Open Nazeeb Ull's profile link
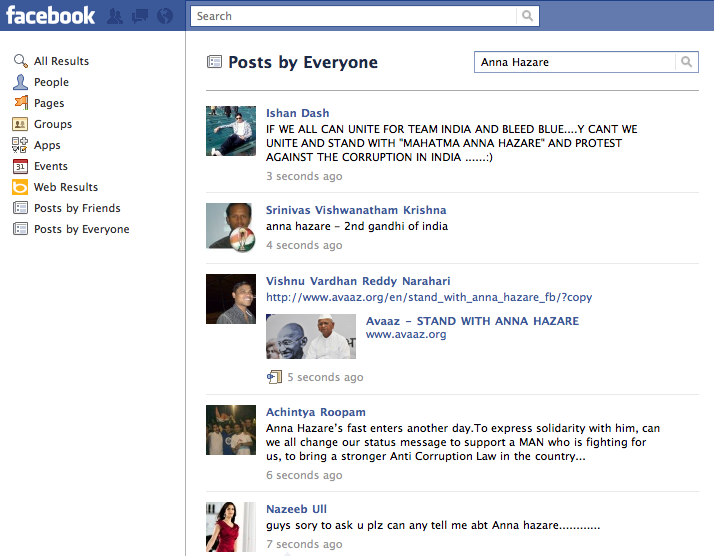 point(296,509)
